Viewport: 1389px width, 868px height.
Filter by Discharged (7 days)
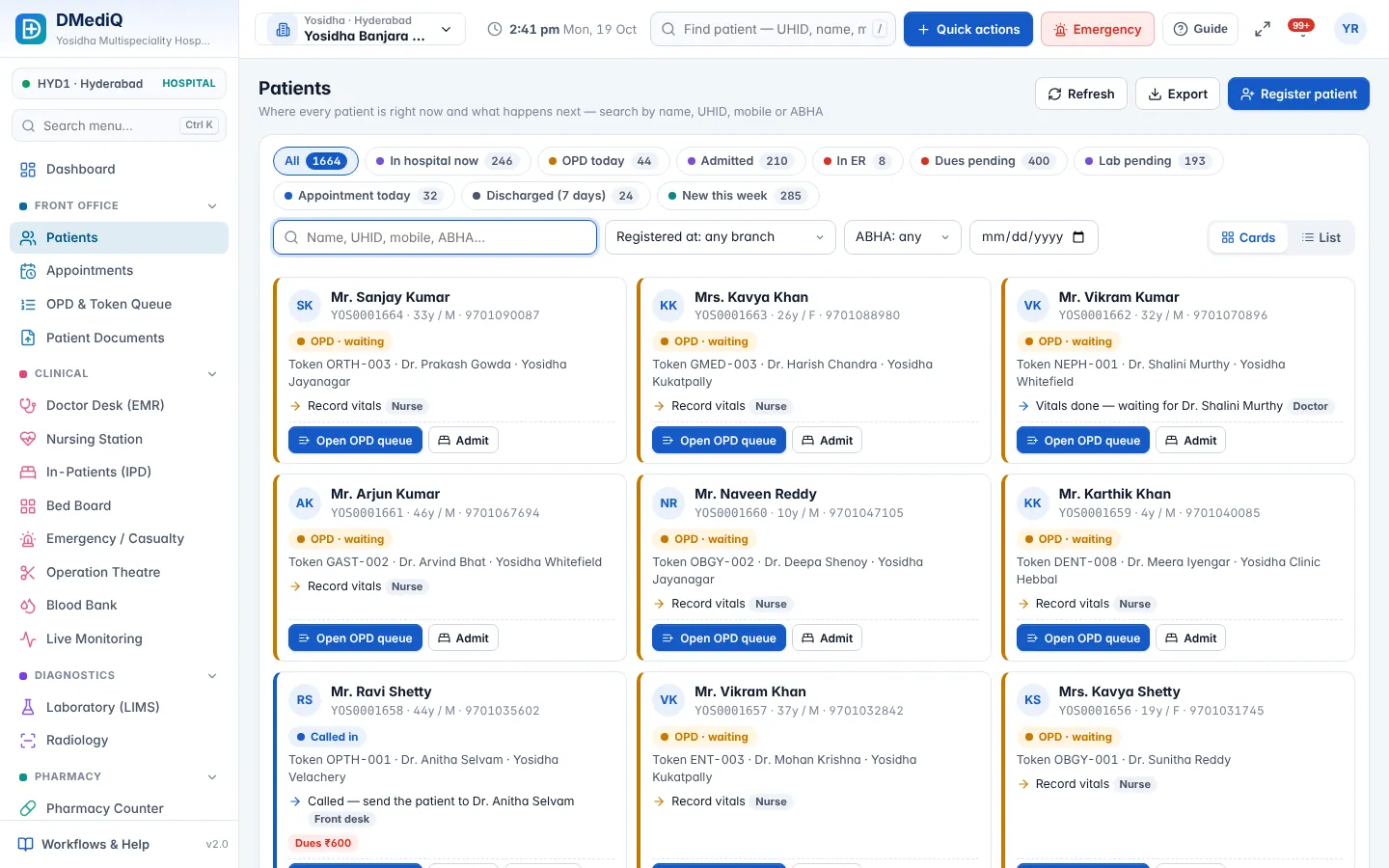pyautogui.click(x=556, y=196)
